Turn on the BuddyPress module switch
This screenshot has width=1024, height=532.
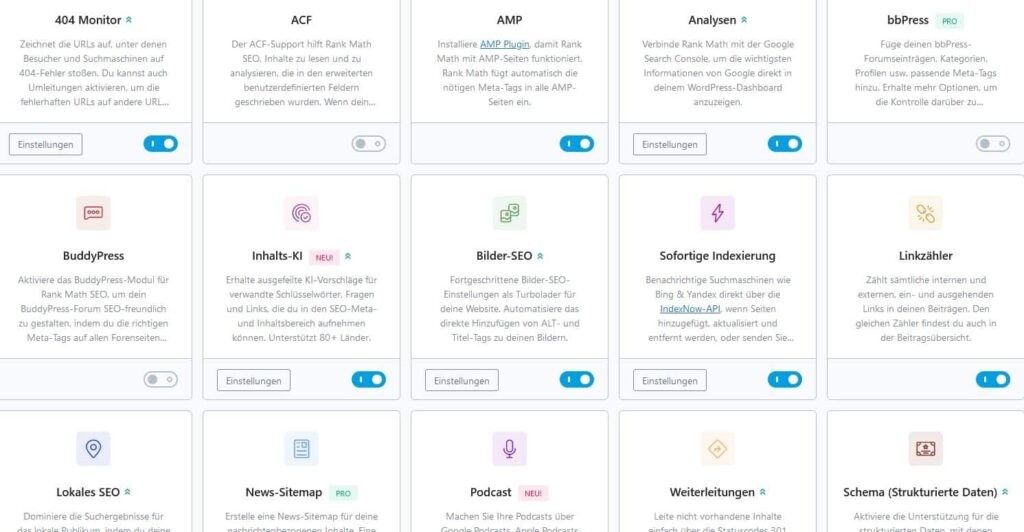tap(160, 380)
